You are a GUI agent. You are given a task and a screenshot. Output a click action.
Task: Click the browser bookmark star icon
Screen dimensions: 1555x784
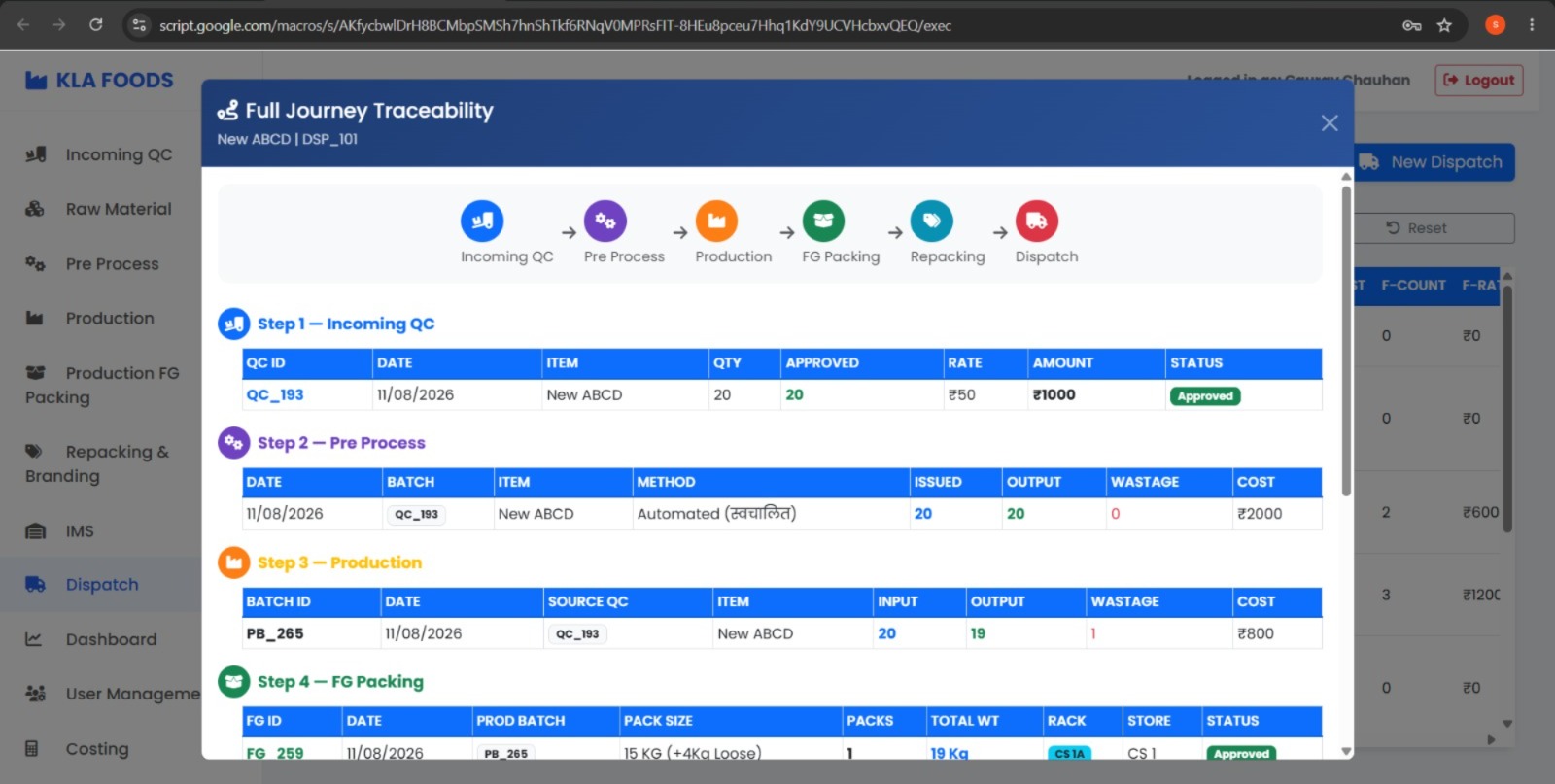click(1444, 25)
